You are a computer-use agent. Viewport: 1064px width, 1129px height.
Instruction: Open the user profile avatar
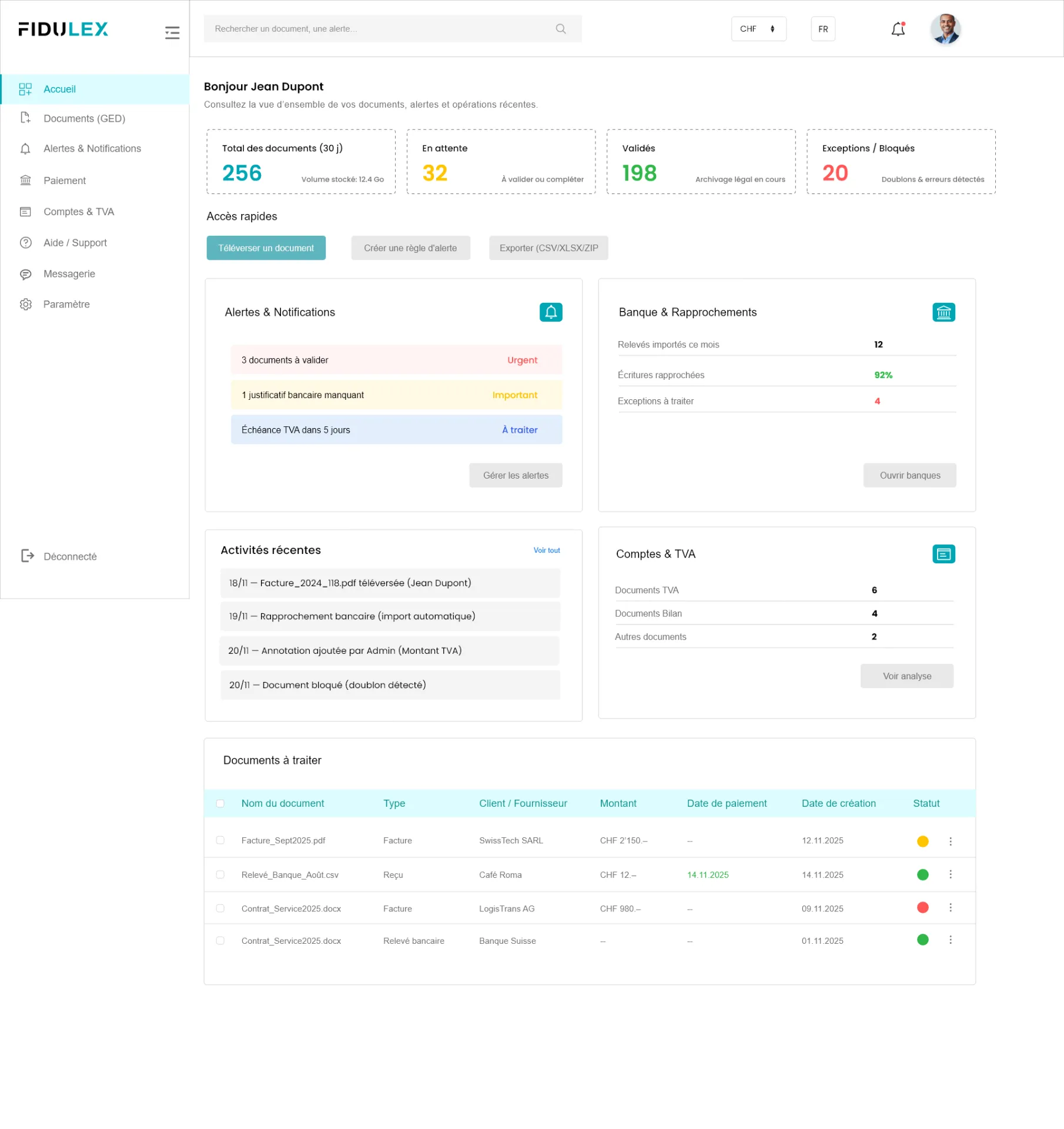(945, 29)
